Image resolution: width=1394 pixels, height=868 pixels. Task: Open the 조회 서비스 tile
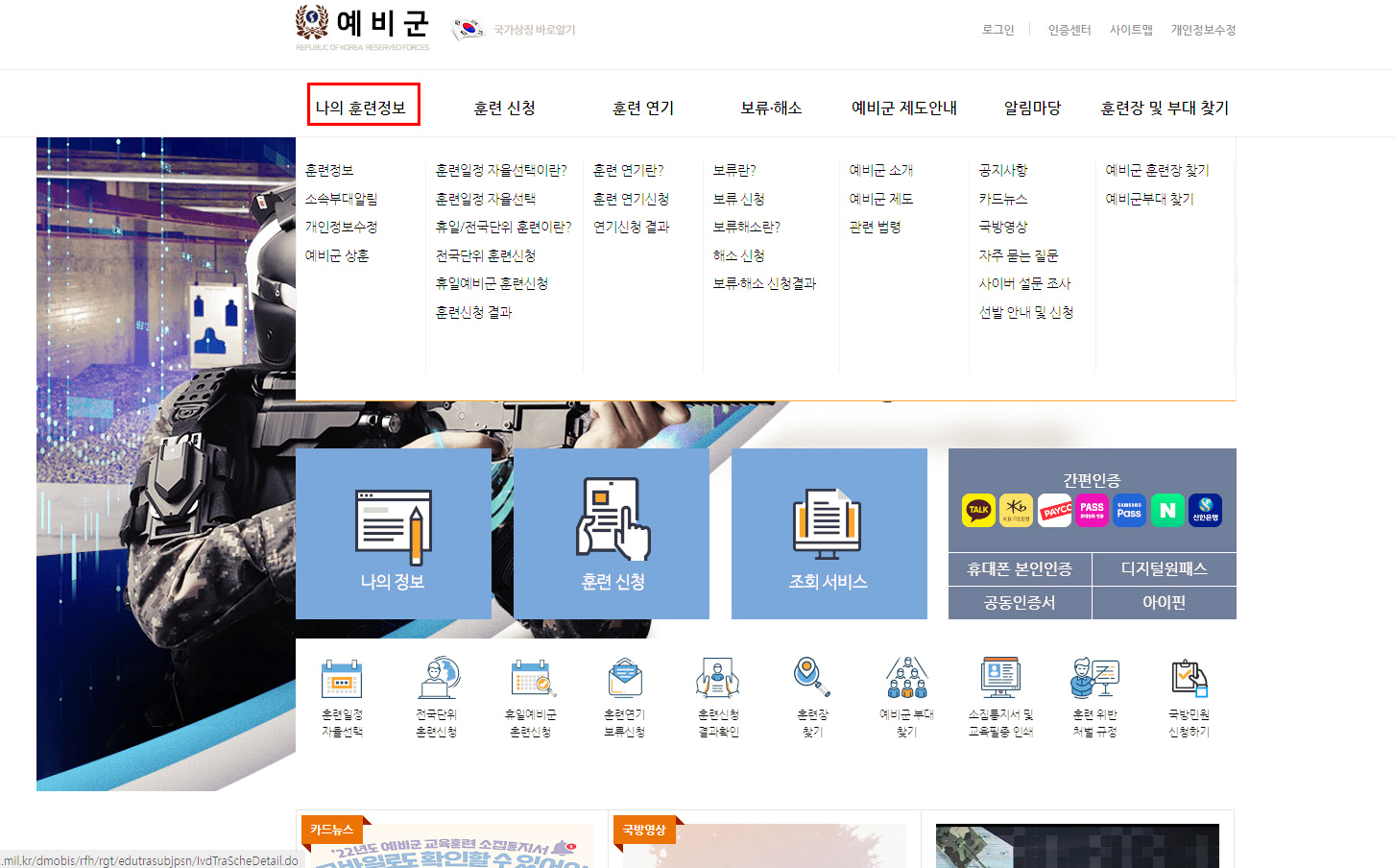click(829, 534)
